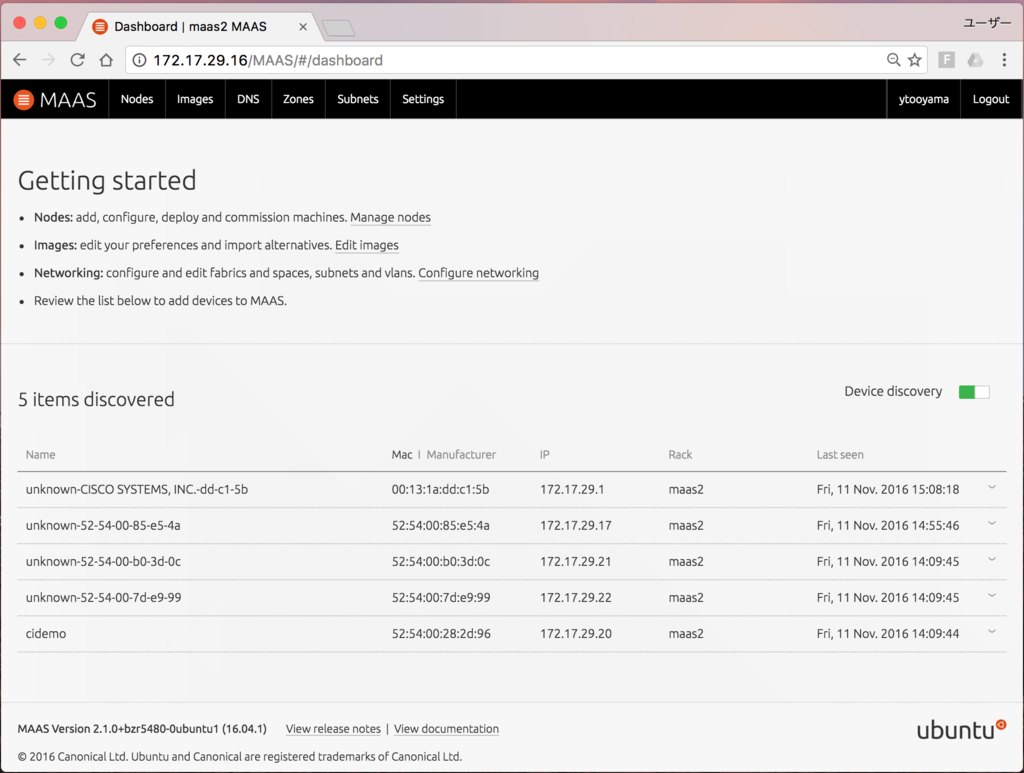This screenshot has width=1024, height=773.
Task: Expand the unknown-CISCO SYSTEMS row chevron
Action: click(x=992, y=488)
